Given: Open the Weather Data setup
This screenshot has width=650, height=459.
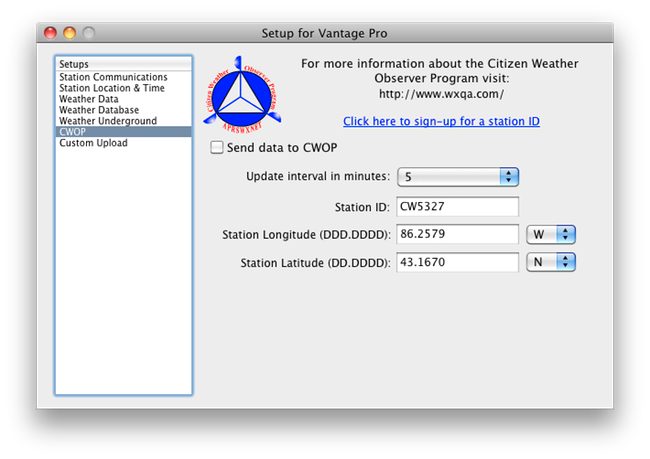Looking at the screenshot, I should pos(124,99).
